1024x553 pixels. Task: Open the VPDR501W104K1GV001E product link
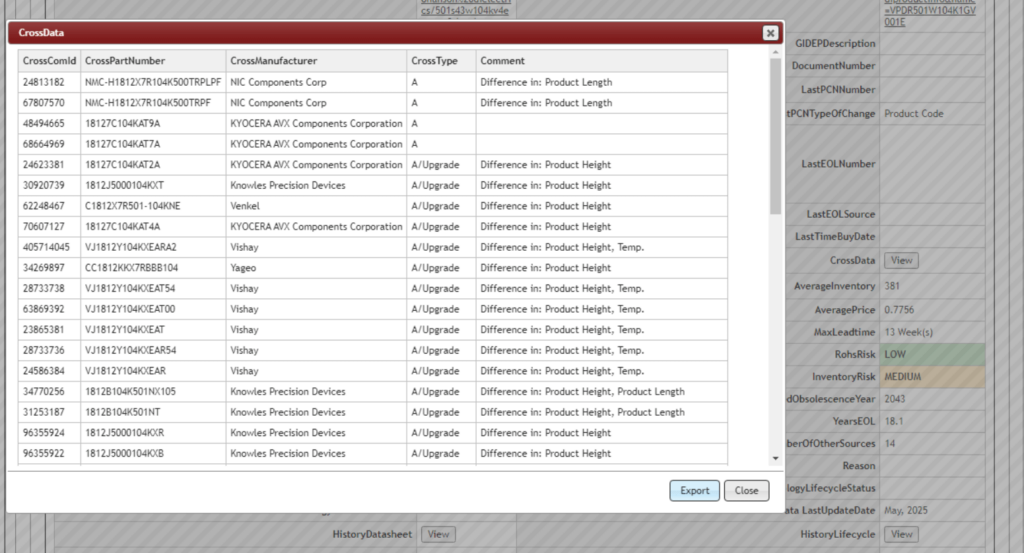click(x=930, y=13)
